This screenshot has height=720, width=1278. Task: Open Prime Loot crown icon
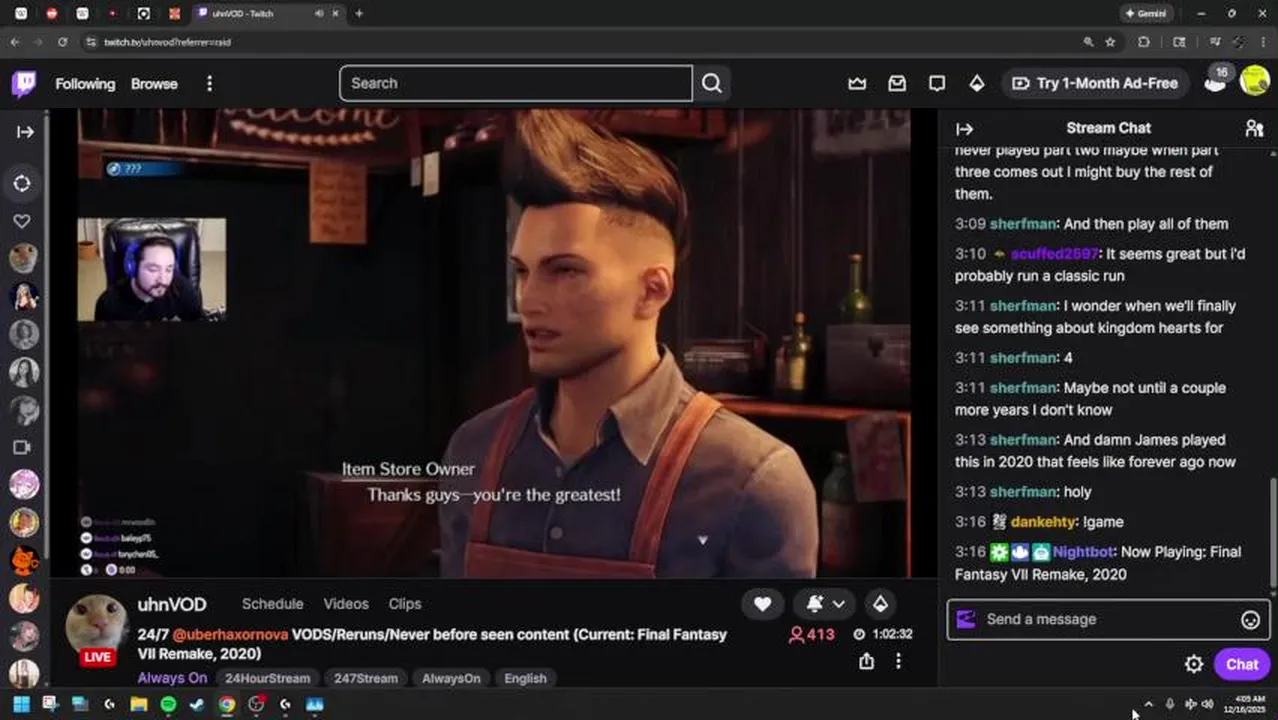(x=857, y=84)
